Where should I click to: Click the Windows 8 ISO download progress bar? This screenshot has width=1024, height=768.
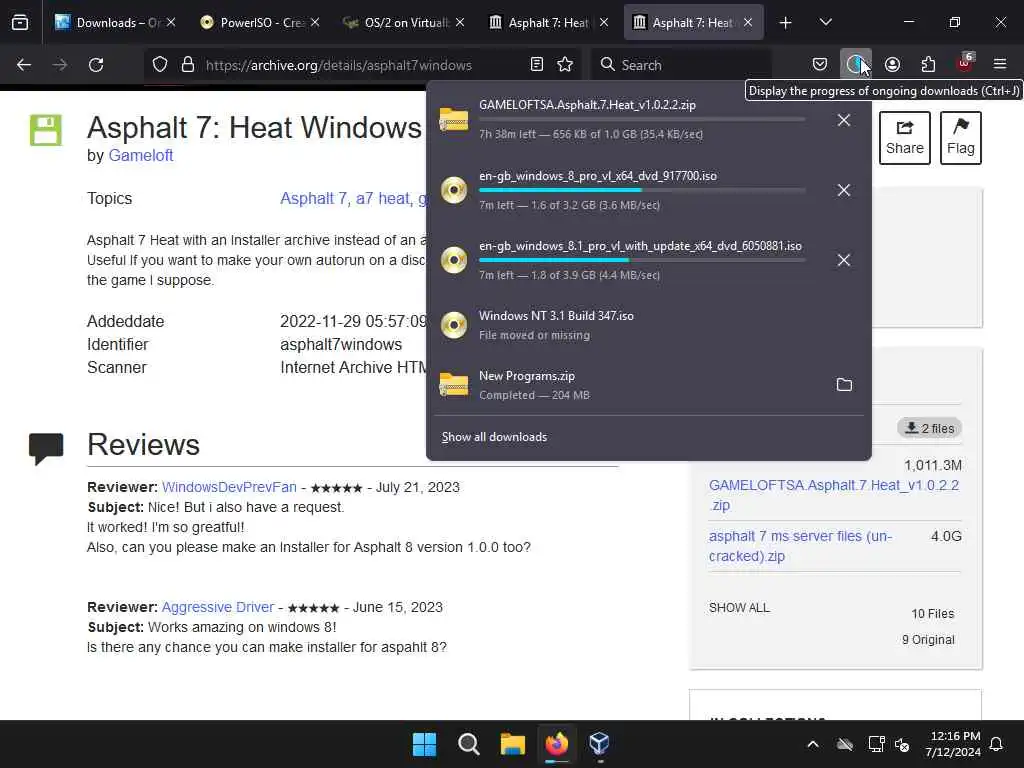[642, 190]
